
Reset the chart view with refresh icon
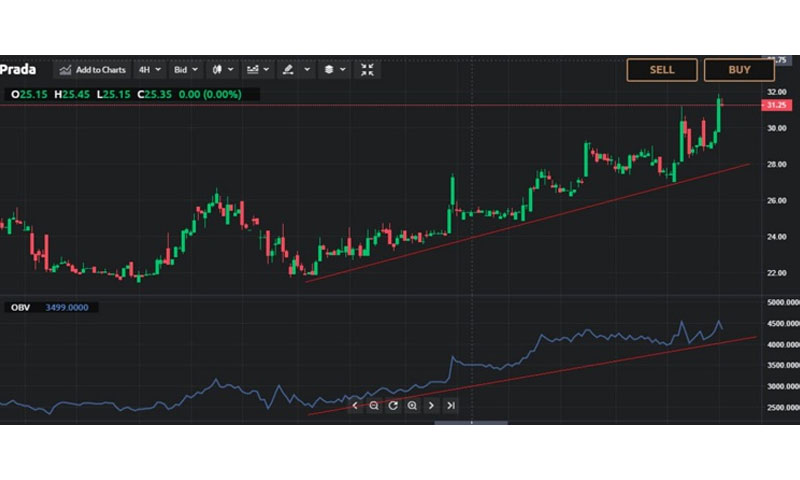[393, 406]
